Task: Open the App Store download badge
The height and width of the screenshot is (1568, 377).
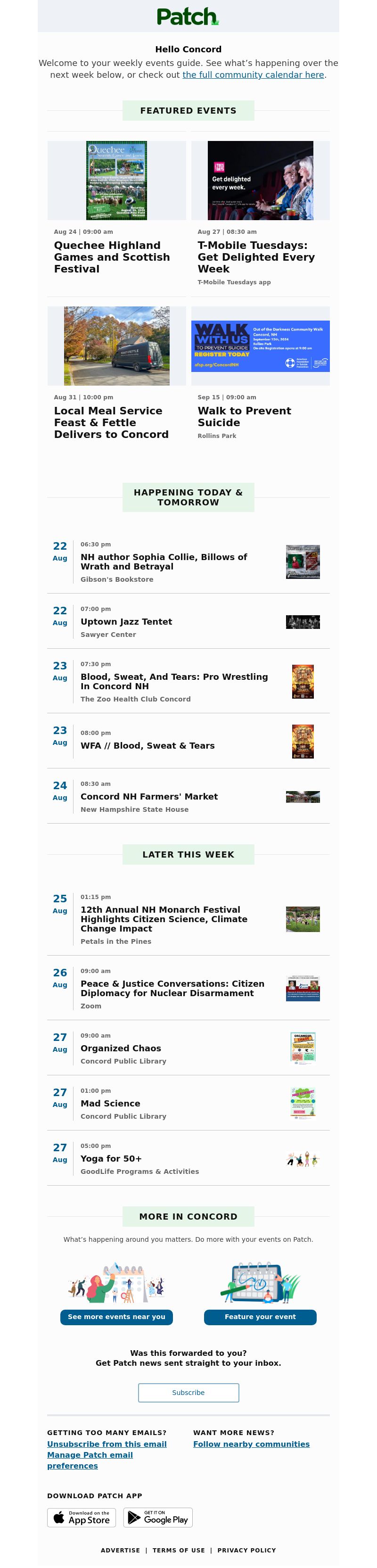Action: coord(82,1518)
